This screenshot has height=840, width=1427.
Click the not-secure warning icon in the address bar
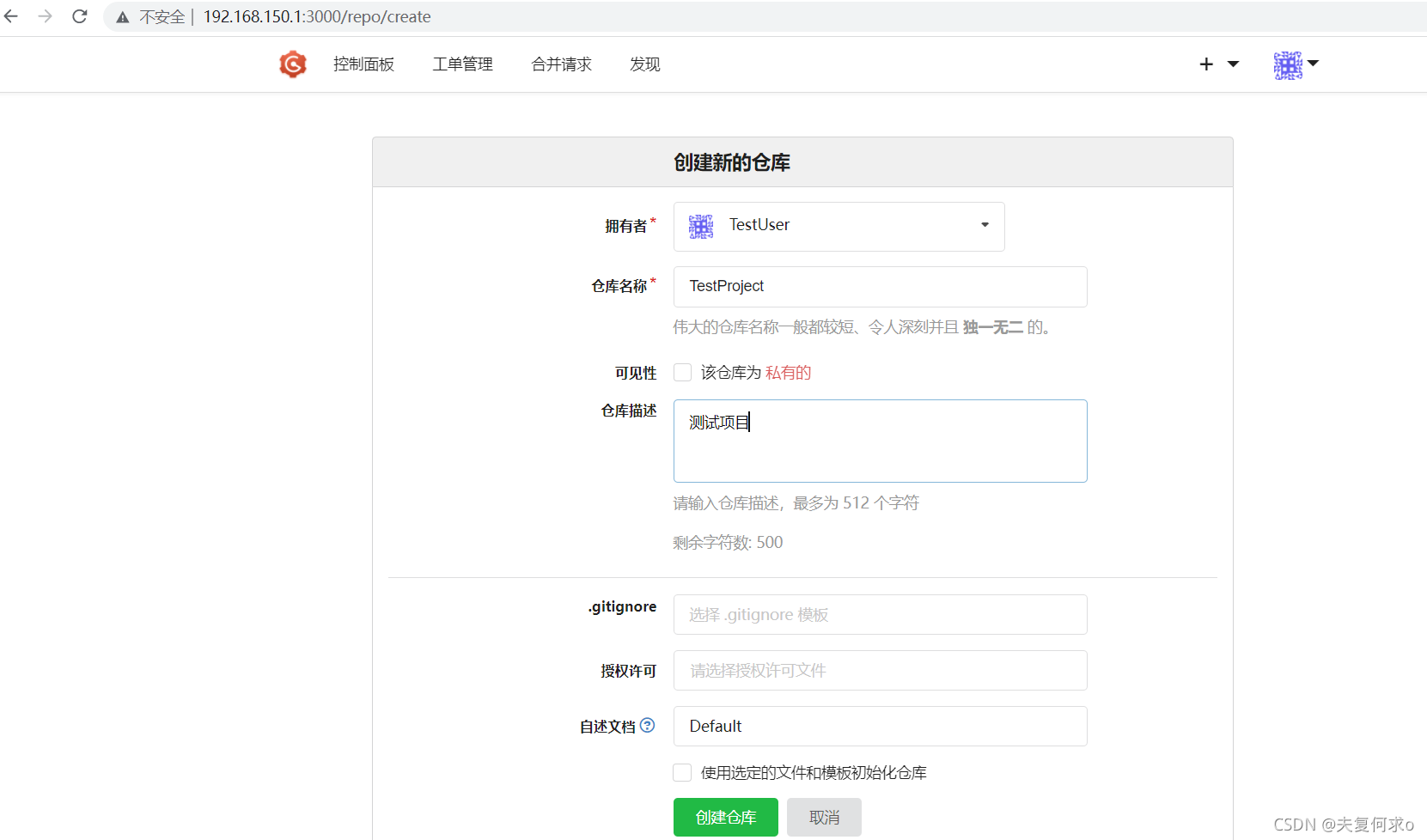pyautogui.click(x=123, y=17)
